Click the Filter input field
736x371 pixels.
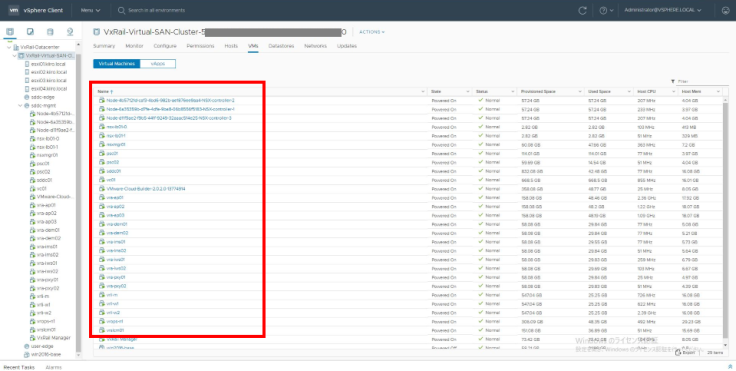coord(703,81)
